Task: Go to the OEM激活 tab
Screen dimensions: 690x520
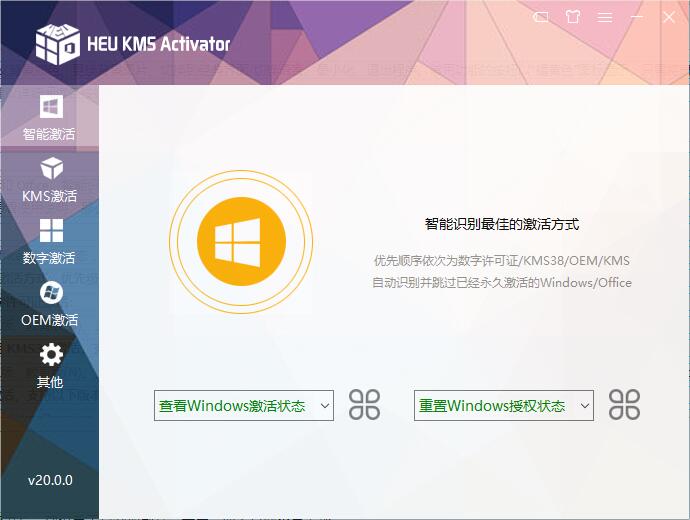Action: tap(49, 304)
